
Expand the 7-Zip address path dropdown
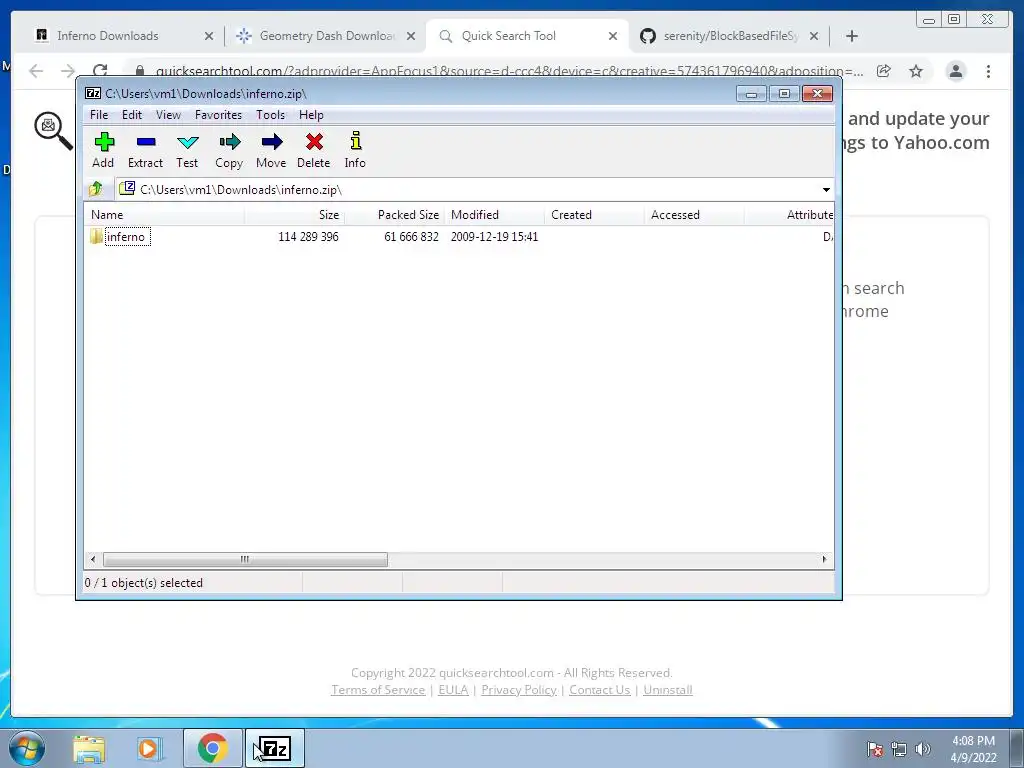826,189
